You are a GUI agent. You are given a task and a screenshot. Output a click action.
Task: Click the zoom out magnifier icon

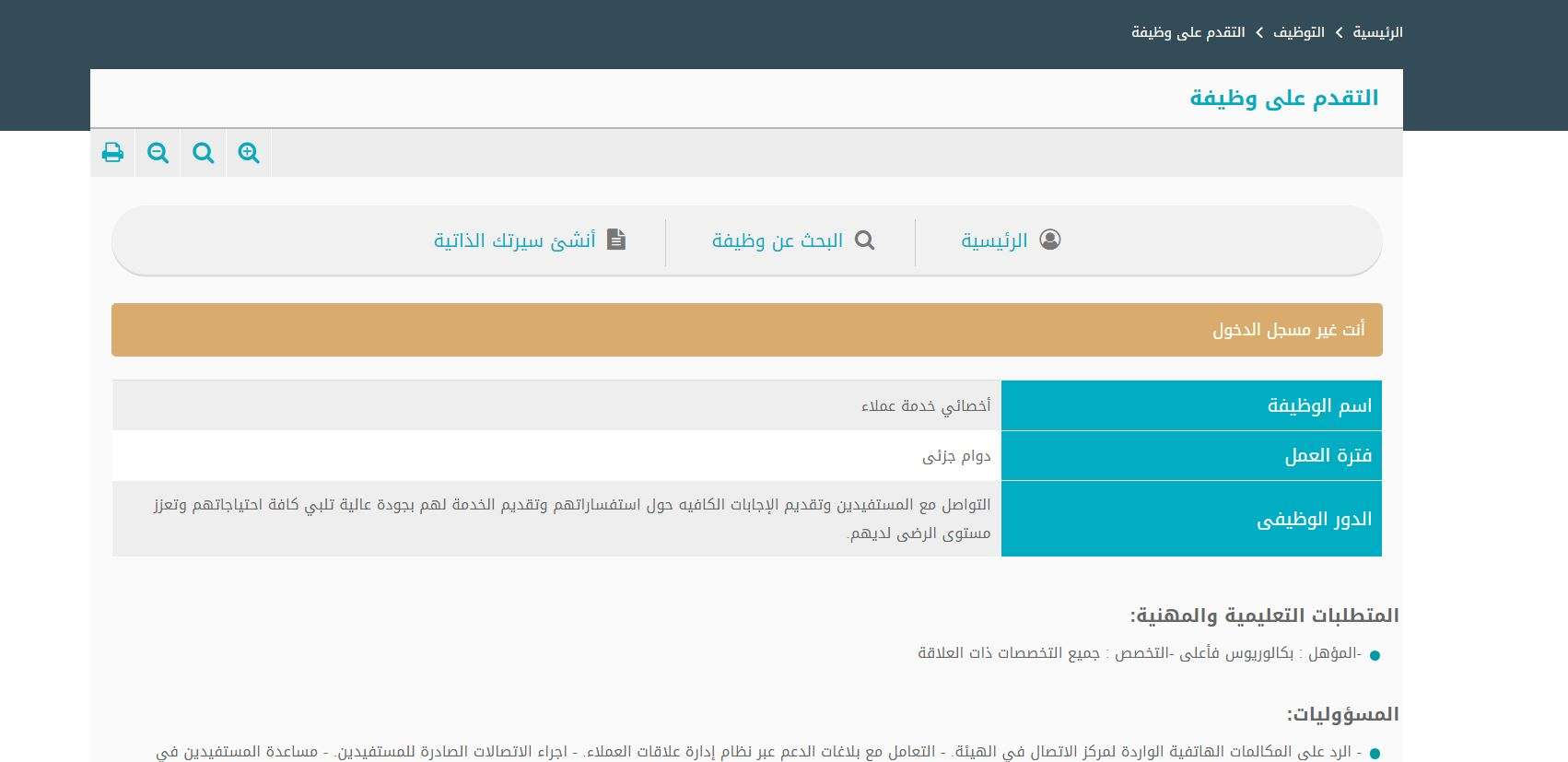click(158, 153)
